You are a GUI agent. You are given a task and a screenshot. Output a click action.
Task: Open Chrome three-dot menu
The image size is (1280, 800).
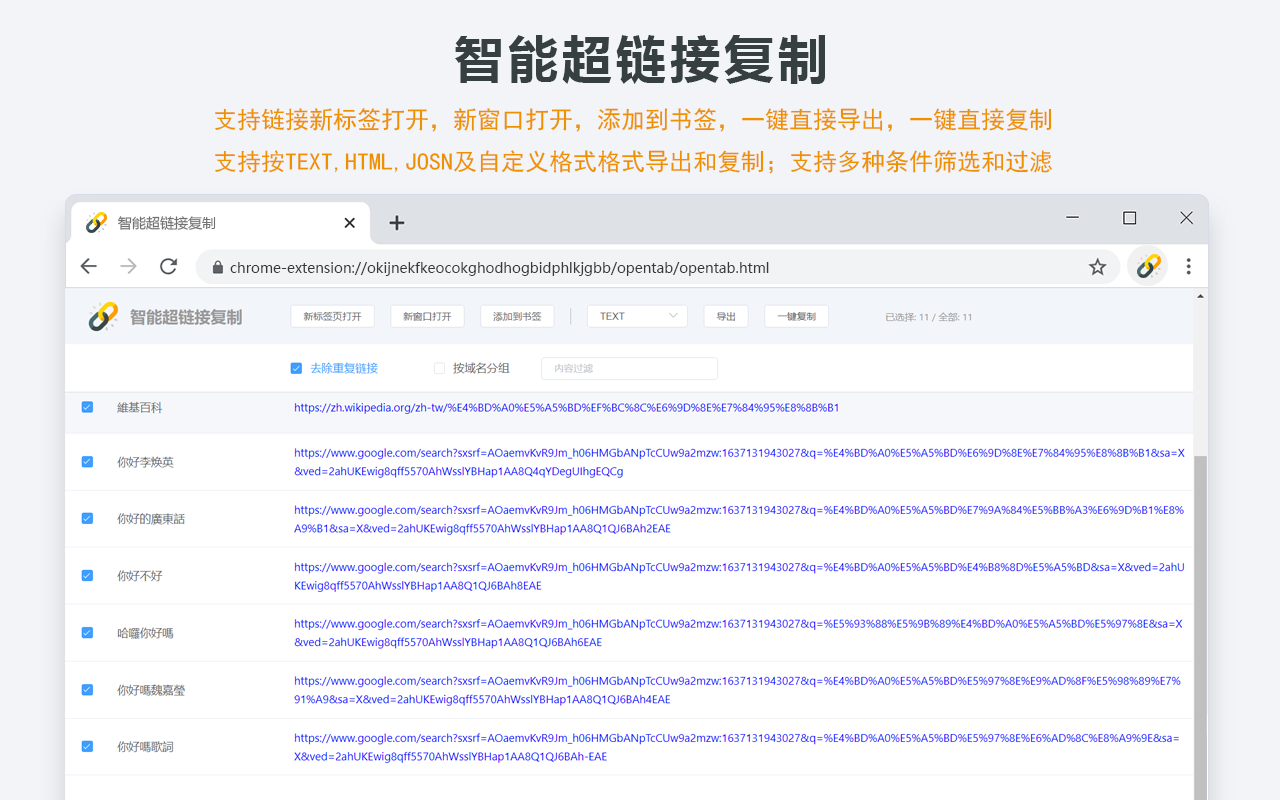tap(1188, 266)
